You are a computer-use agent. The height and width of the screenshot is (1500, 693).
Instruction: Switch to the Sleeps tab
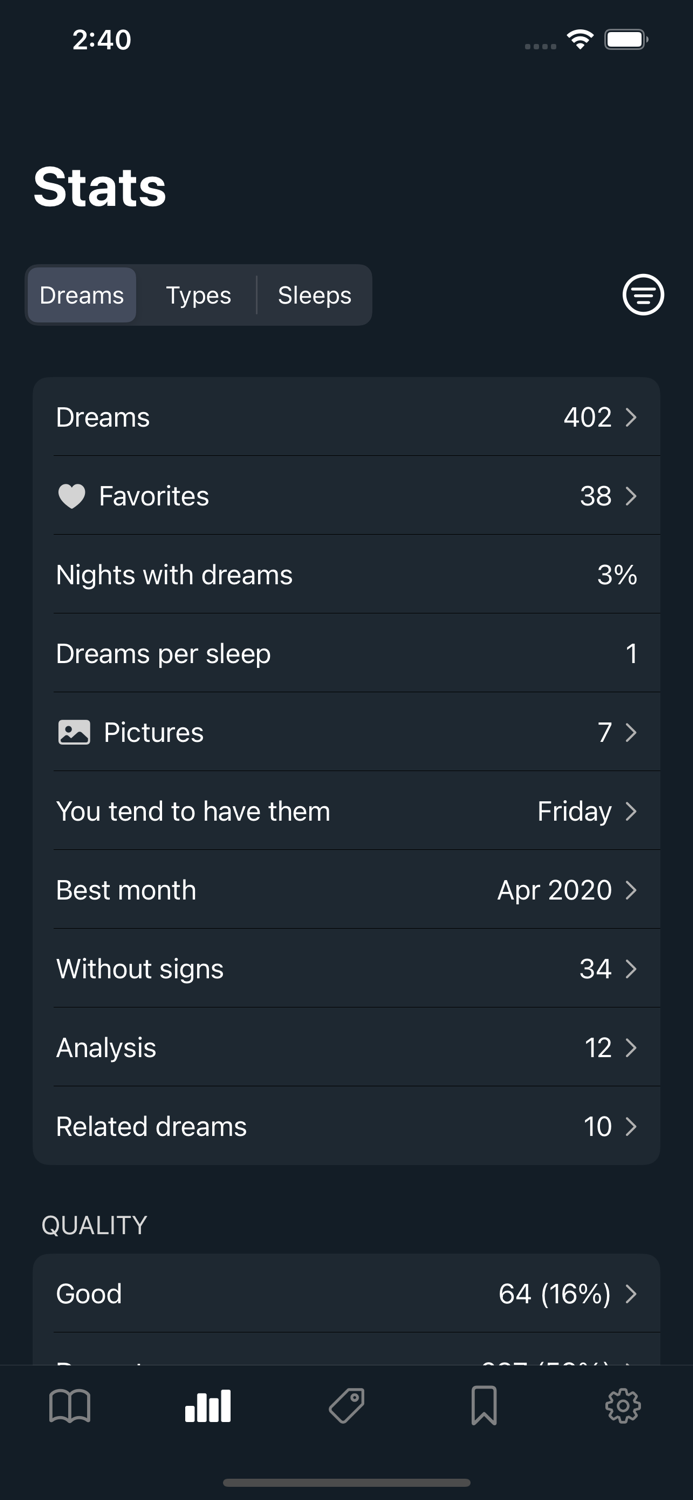coord(314,295)
